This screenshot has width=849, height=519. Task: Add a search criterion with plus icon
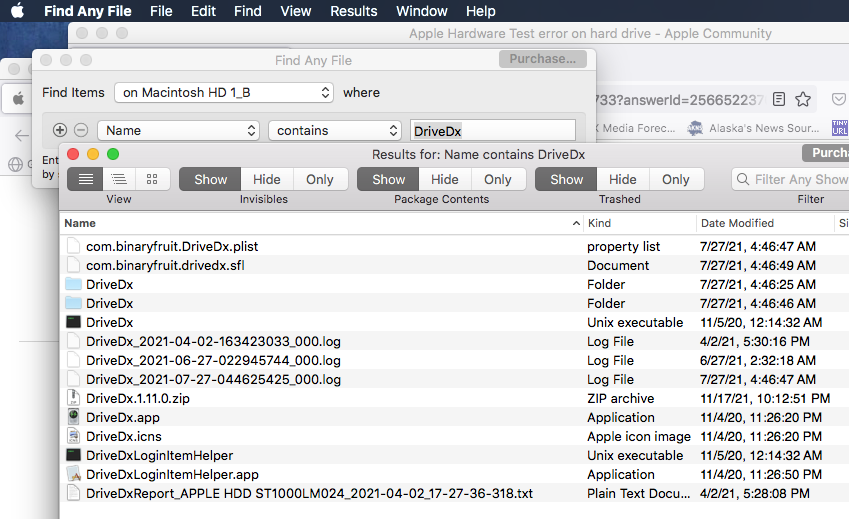60,130
